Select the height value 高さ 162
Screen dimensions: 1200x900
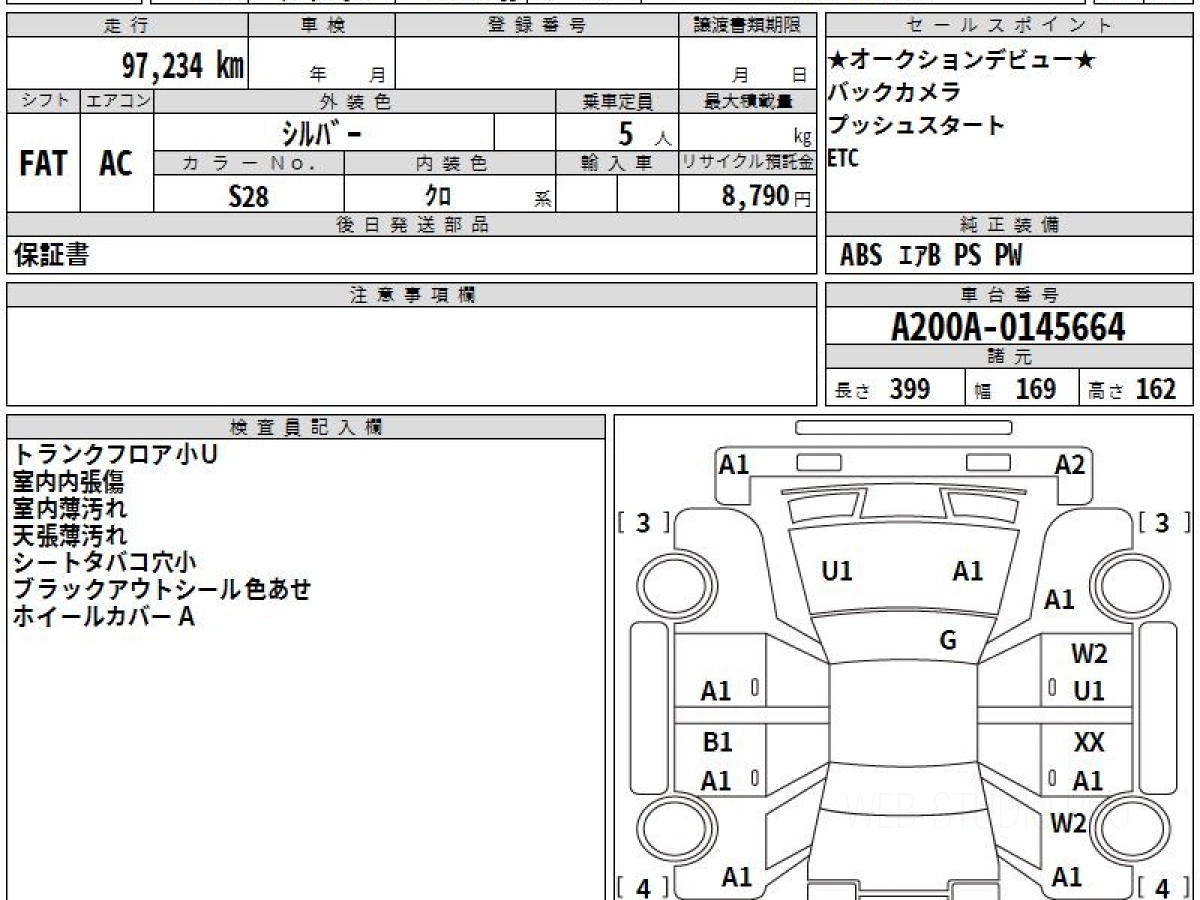(1132, 389)
